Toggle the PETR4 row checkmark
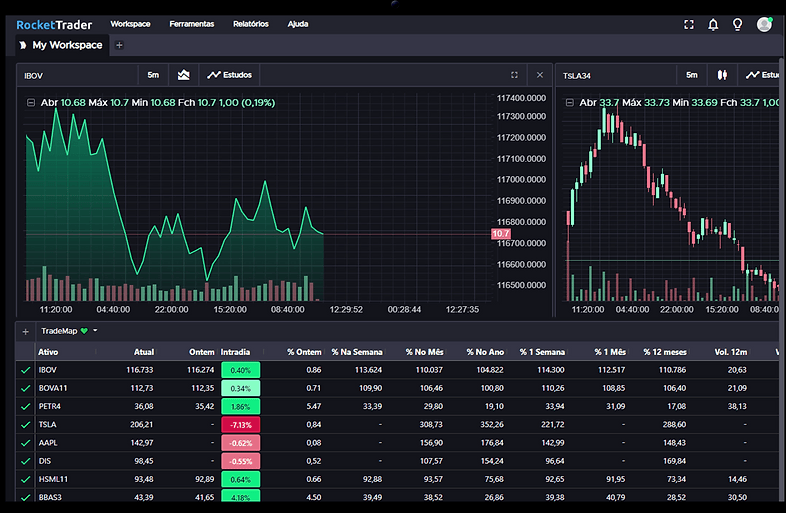The height and width of the screenshot is (513, 786). coord(26,407)
